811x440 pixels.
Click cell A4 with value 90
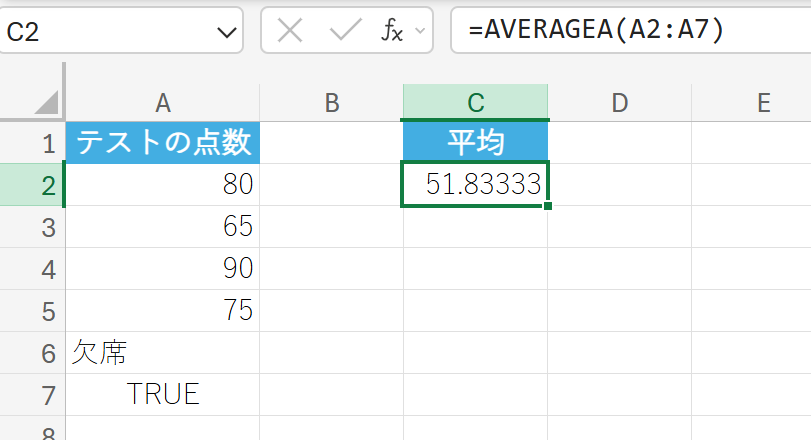click(162, 268)
